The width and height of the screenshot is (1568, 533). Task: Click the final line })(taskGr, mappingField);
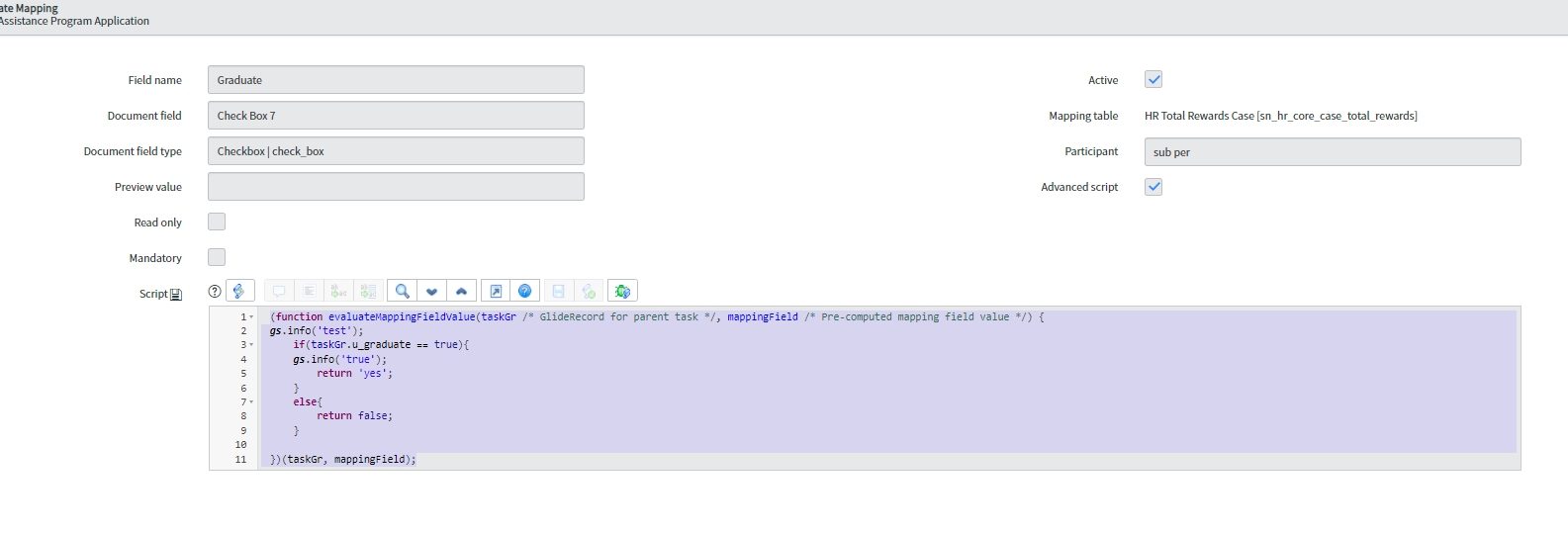[x=343, y=460]
